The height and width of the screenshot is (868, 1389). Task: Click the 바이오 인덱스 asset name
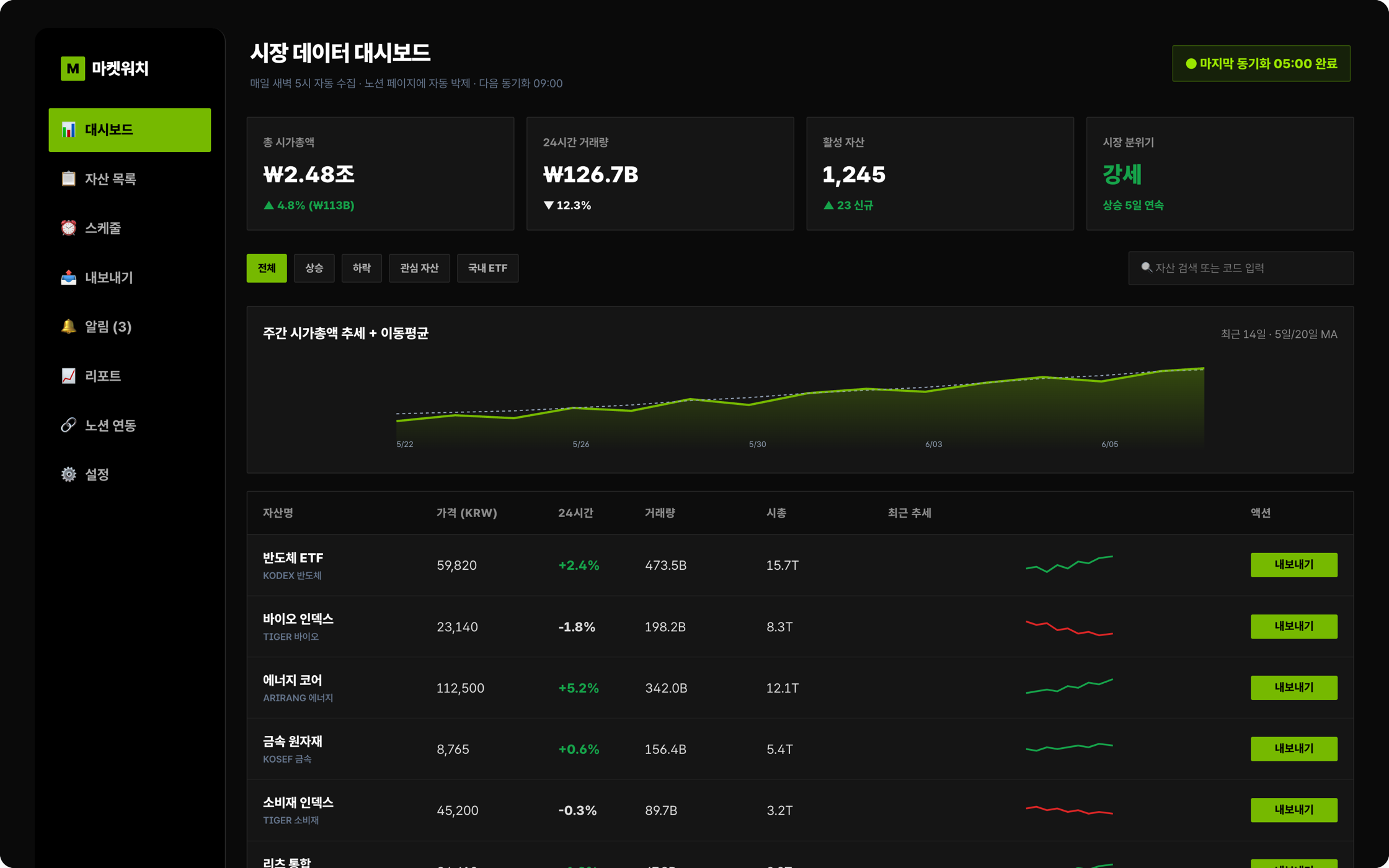(298, 619)
